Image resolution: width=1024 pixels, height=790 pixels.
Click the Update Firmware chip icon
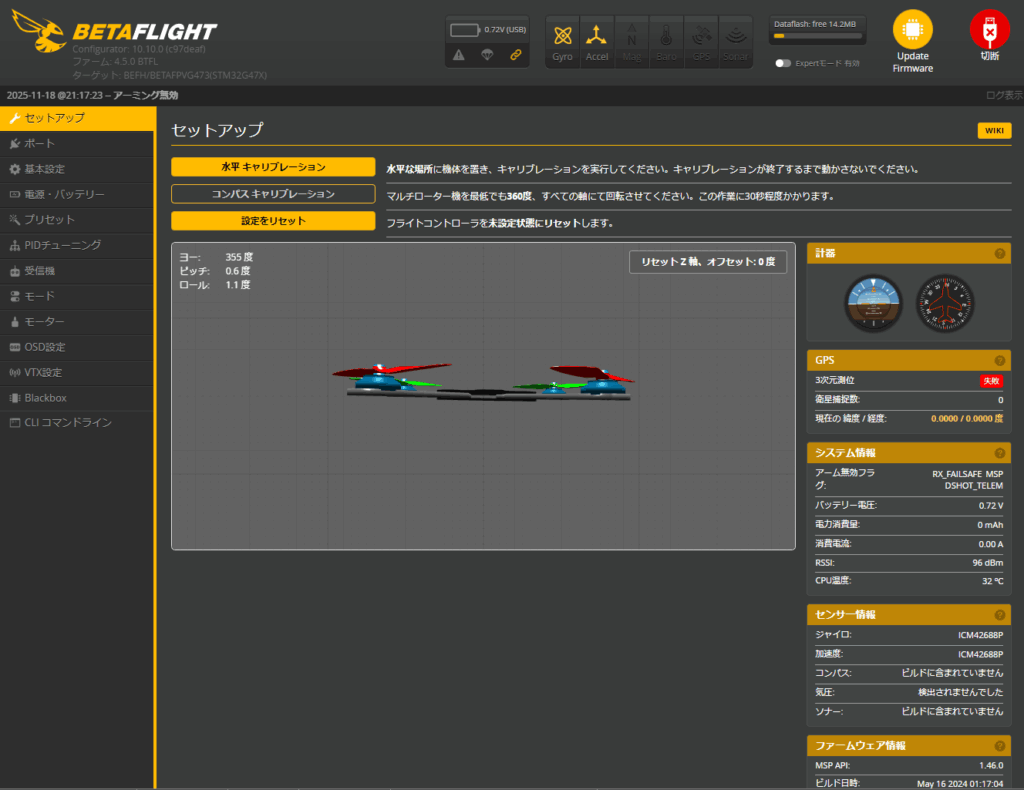(x=912, y=31)
